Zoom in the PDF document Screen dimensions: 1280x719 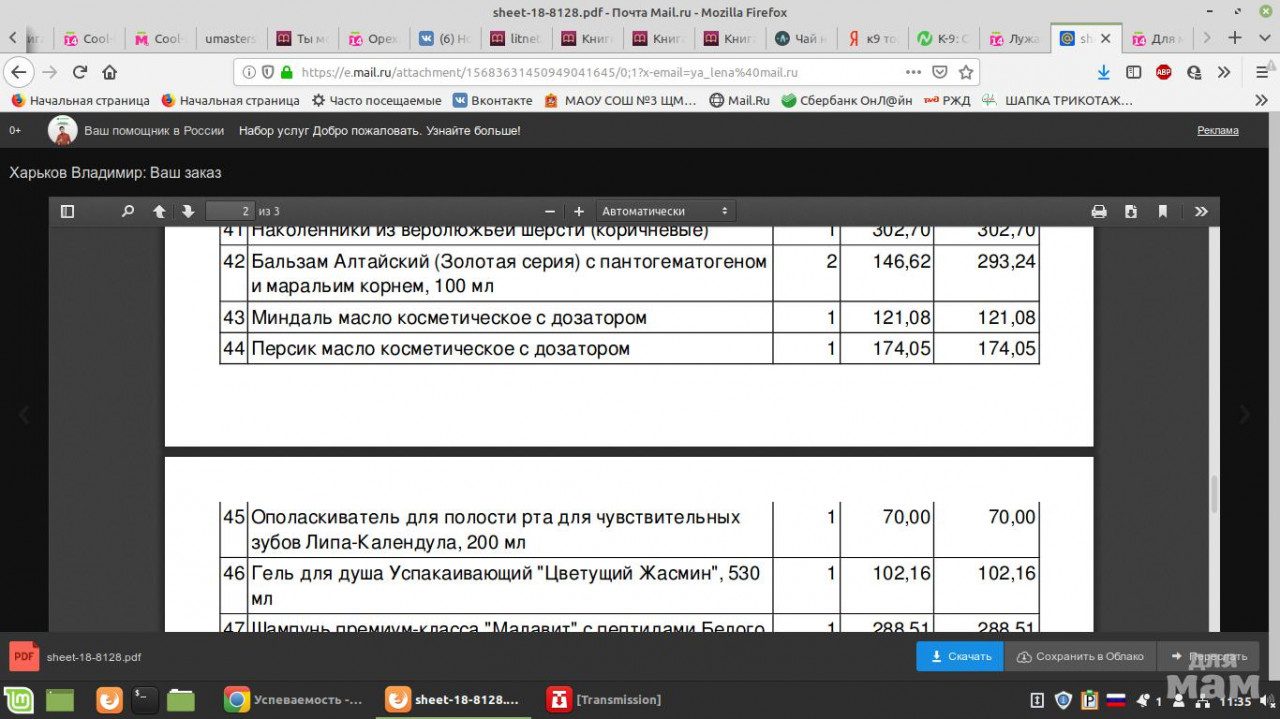(578, 211)
